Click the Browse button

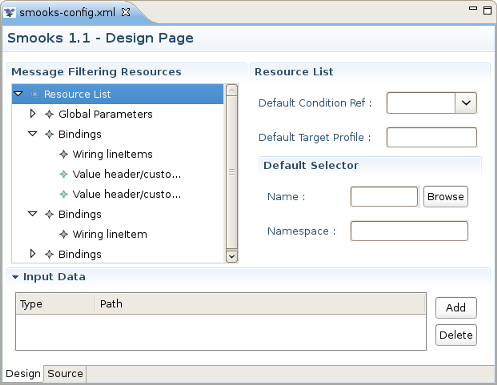tap(445, 197)
